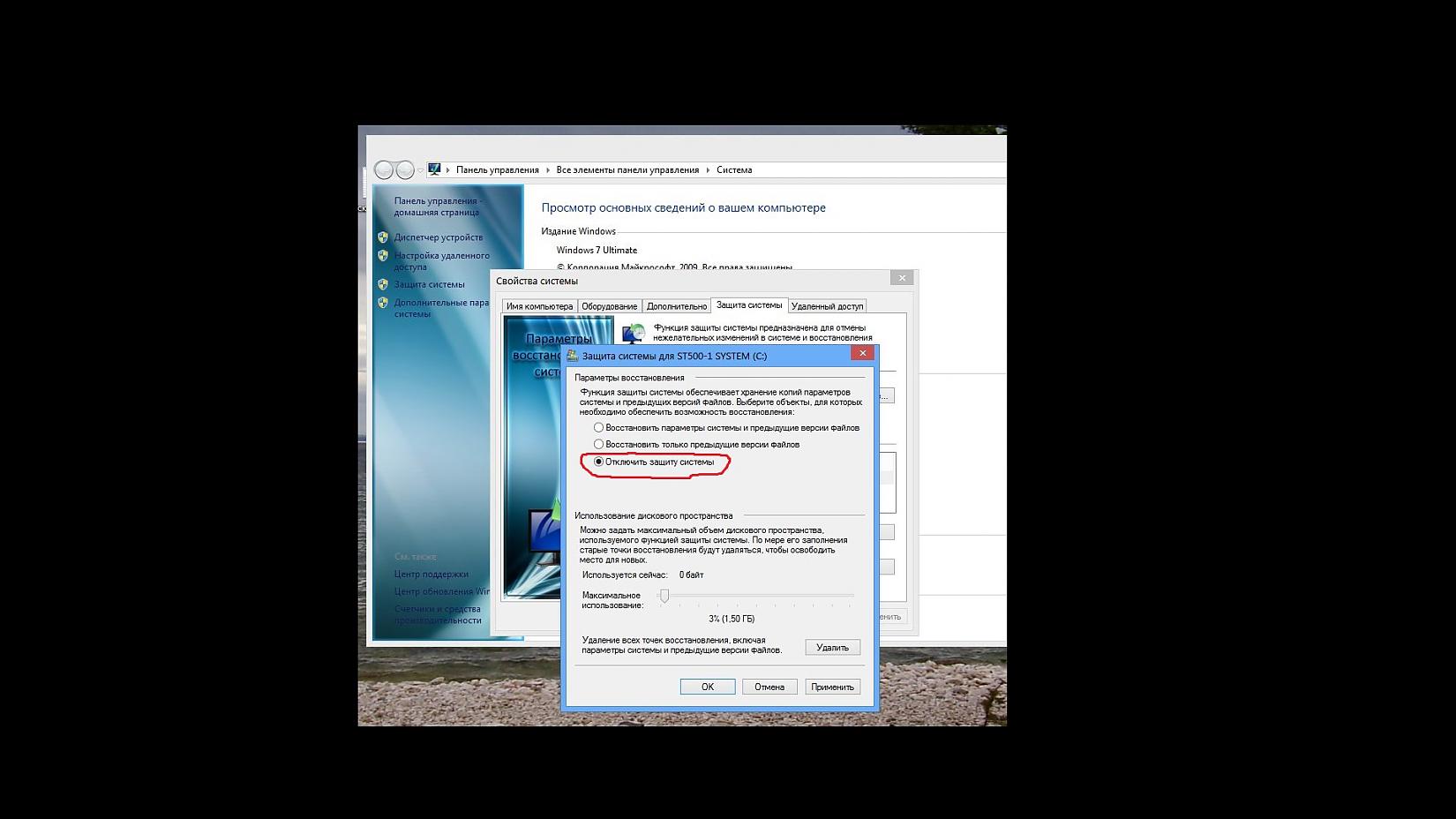
Task: Click the Просмотр основных сведений heading
Action: 684,208
